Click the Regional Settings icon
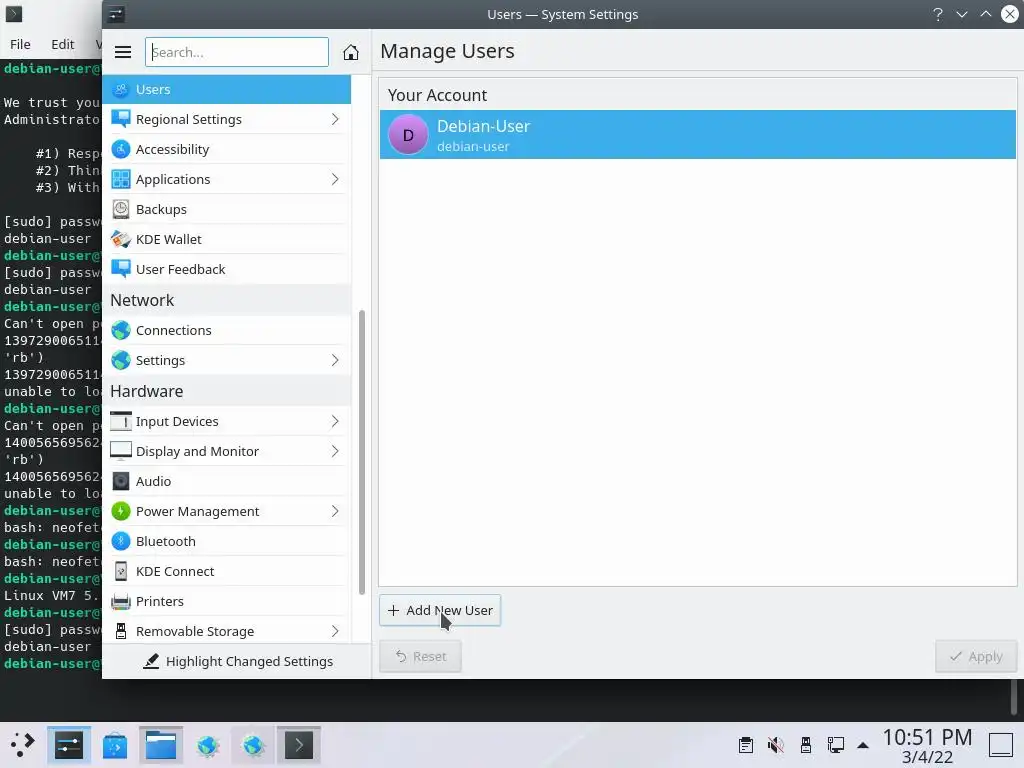The image size is (1024, 768). (x=121, y=119)
